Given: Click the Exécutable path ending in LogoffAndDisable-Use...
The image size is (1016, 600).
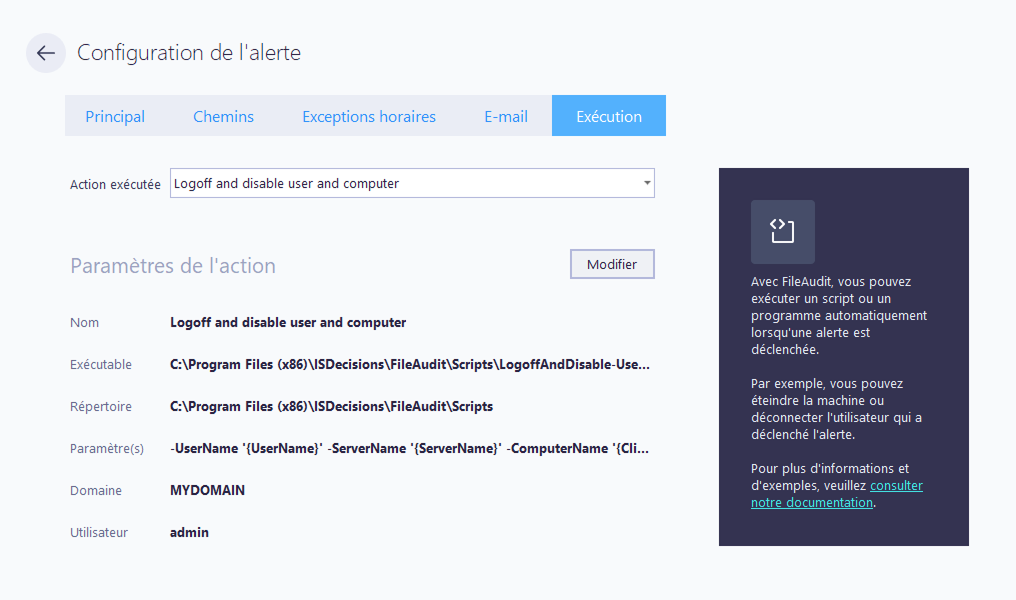Looking at the screenshot, I should coord(410,364).
